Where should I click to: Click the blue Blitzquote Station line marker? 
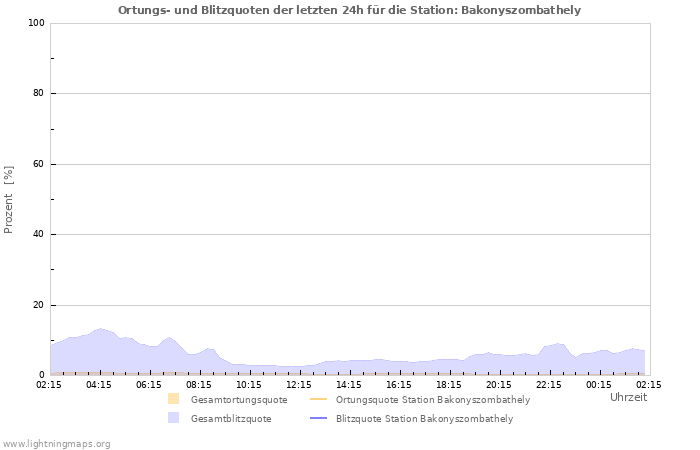click(319, 418)
